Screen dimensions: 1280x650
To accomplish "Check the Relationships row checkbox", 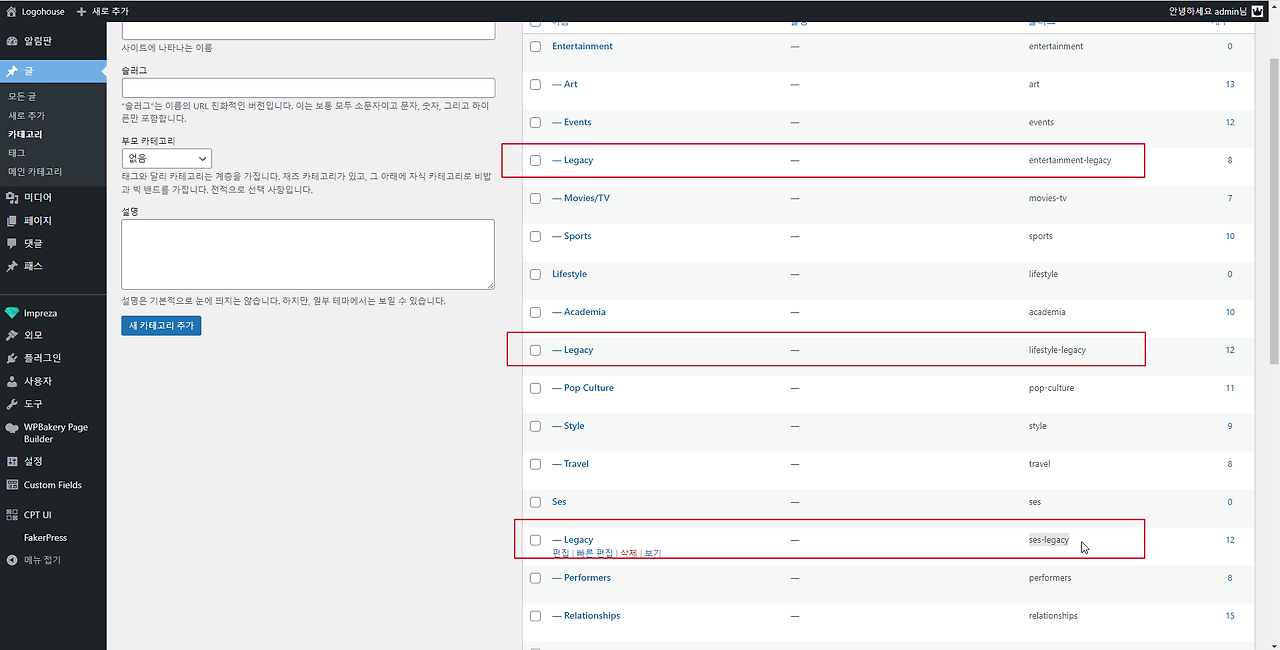I will point(535,616).
